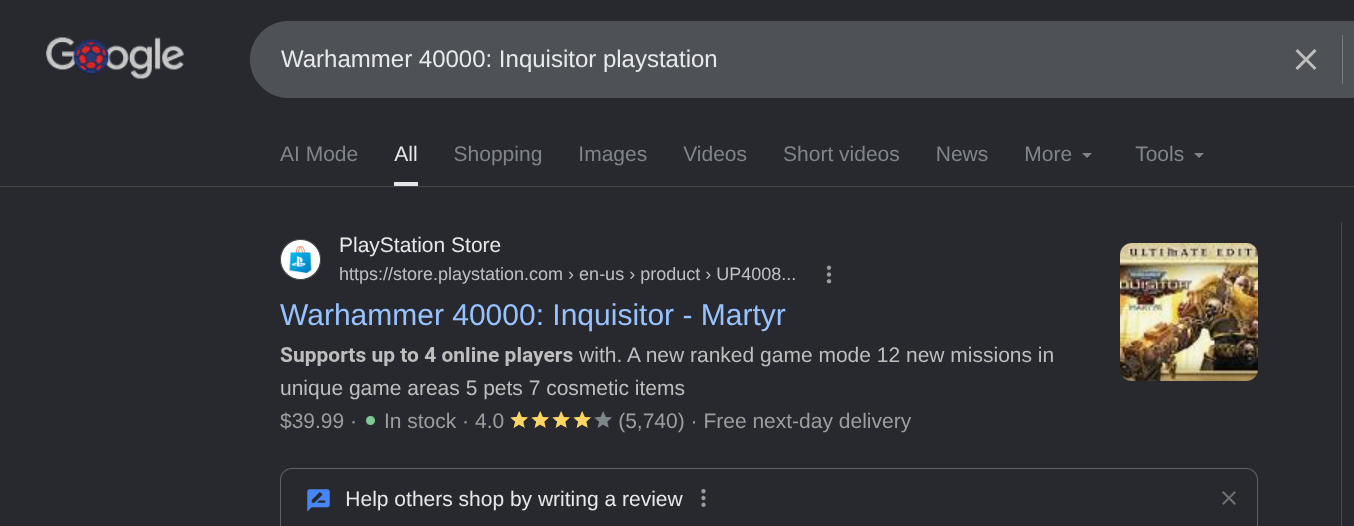This screenshot has height=526, width=1354.
Task: Click the Ultimate Edition game cover thumbnail
Action: pos(1189,312)
